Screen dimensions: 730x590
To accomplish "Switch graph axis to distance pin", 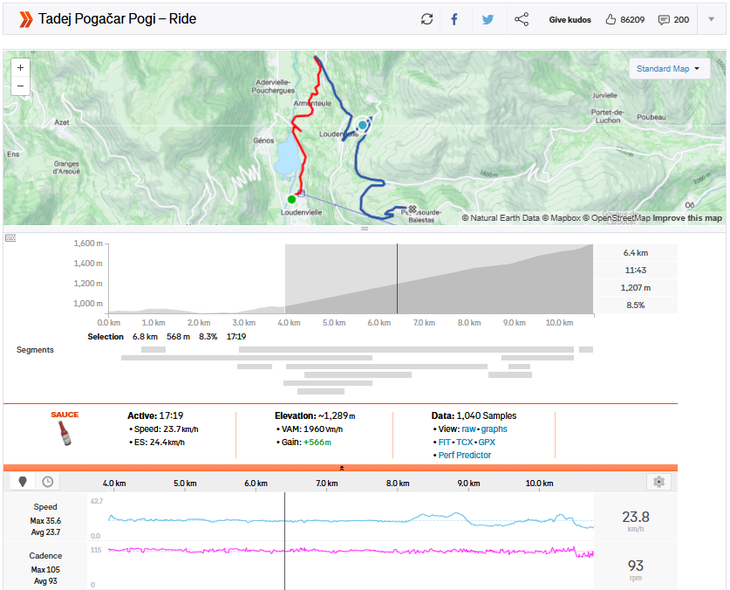I will pyautogui.click(x=25, y=481).
